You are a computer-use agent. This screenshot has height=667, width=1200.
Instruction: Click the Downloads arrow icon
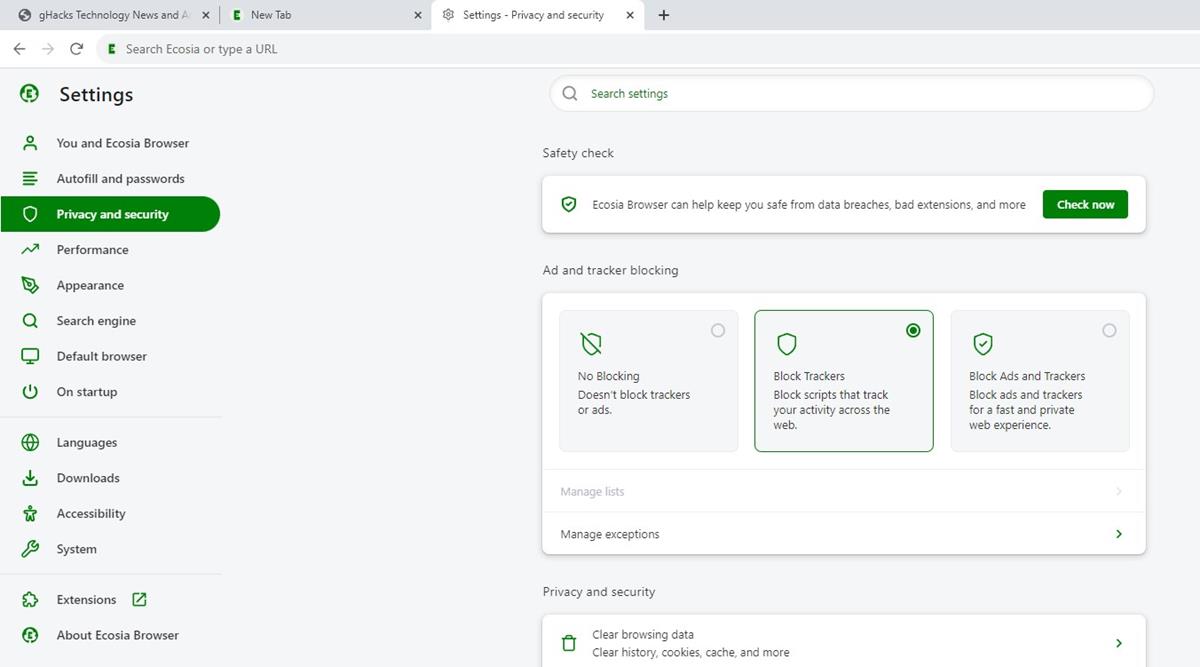(x=30, y=478)
